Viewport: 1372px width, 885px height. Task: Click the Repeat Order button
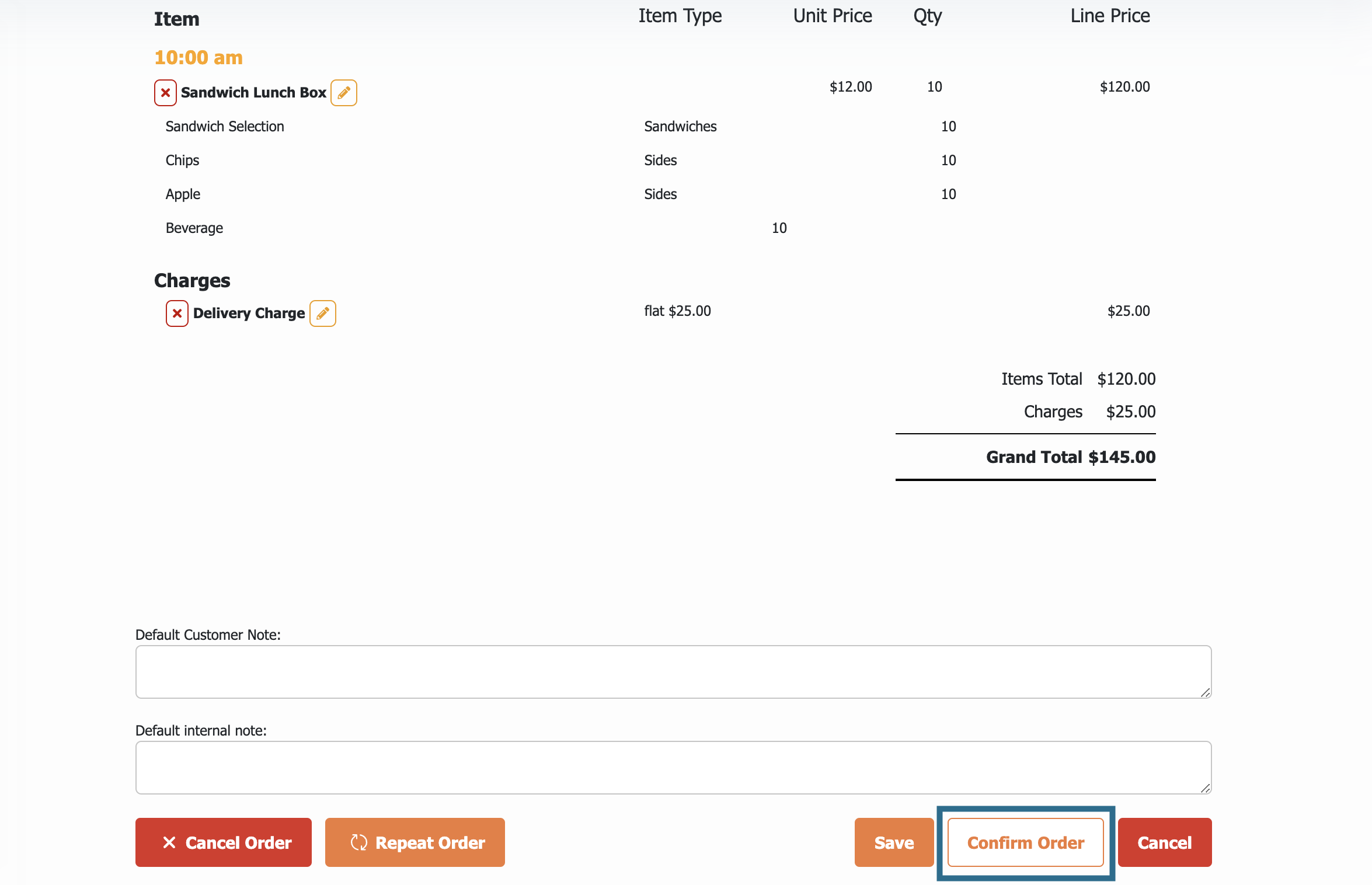click(x=415, y=842)
